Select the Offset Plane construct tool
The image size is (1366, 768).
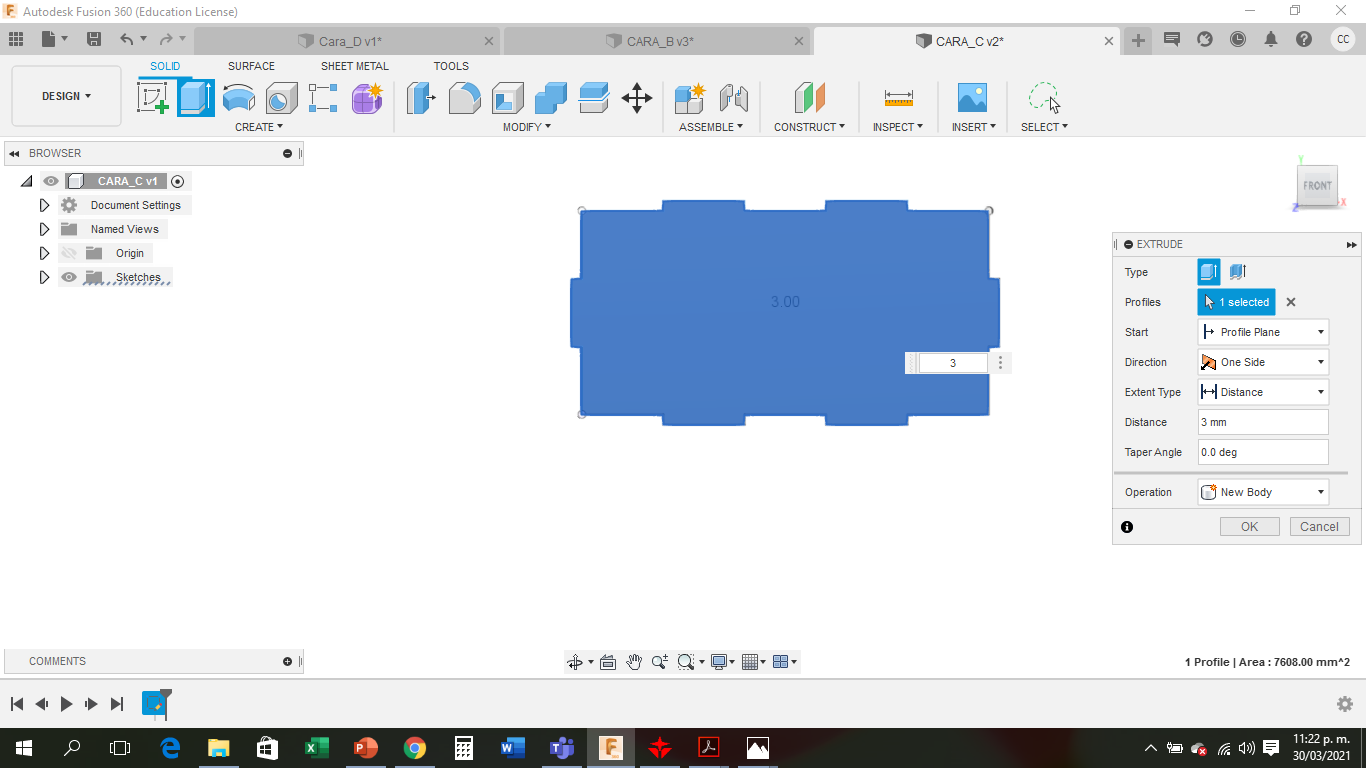coord(810,98)
